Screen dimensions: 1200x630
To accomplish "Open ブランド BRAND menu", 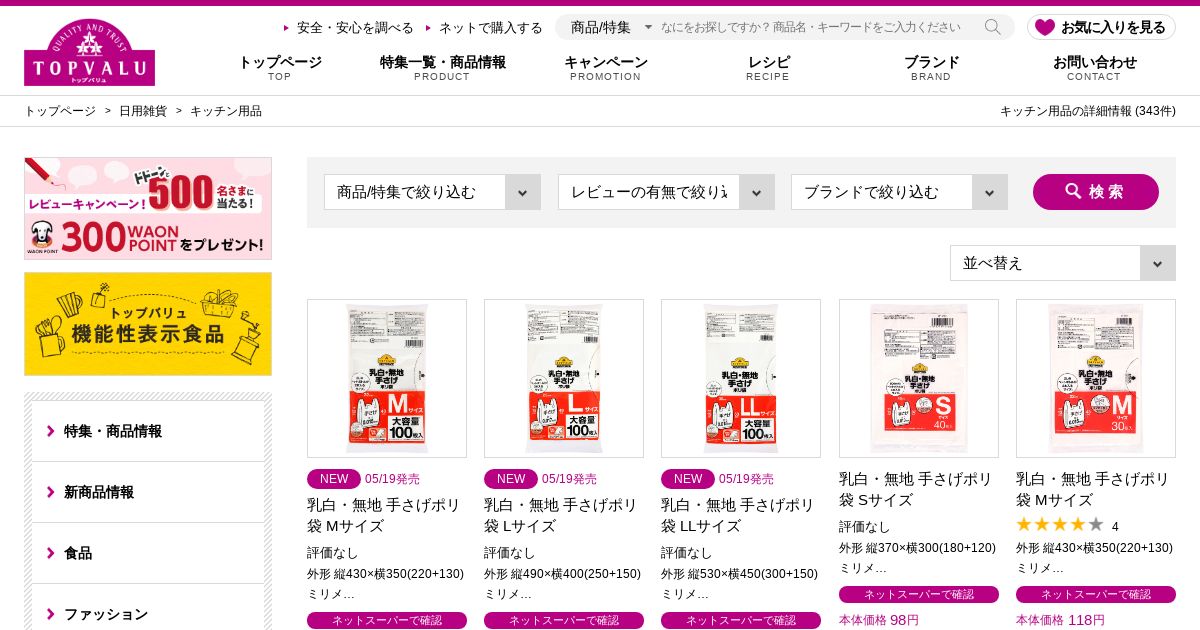I will click(x=931, y=68).
